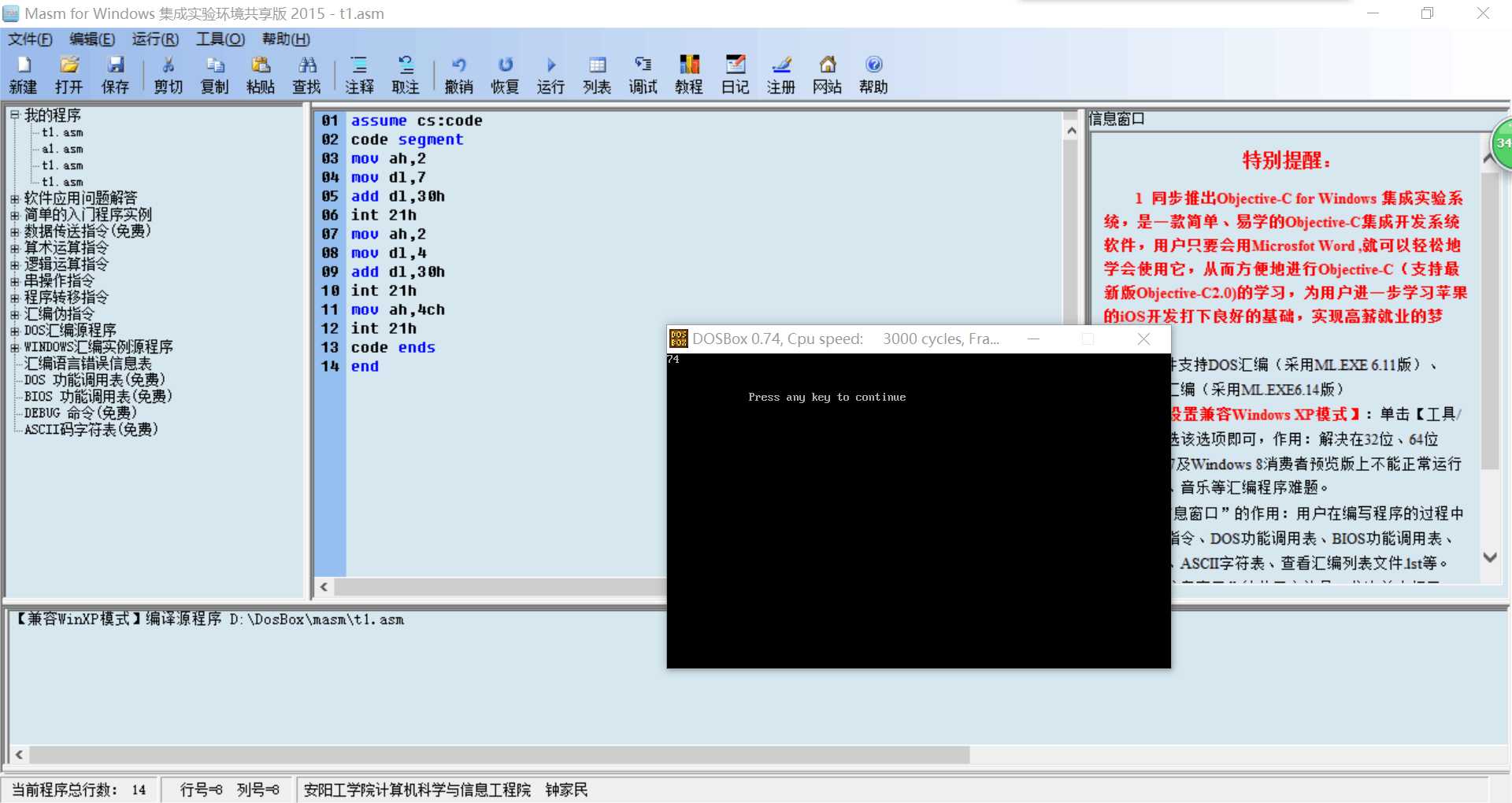The image size is (1512, 803).
Task: Close the DOSBox window
Action: (x=1143, y=339)
